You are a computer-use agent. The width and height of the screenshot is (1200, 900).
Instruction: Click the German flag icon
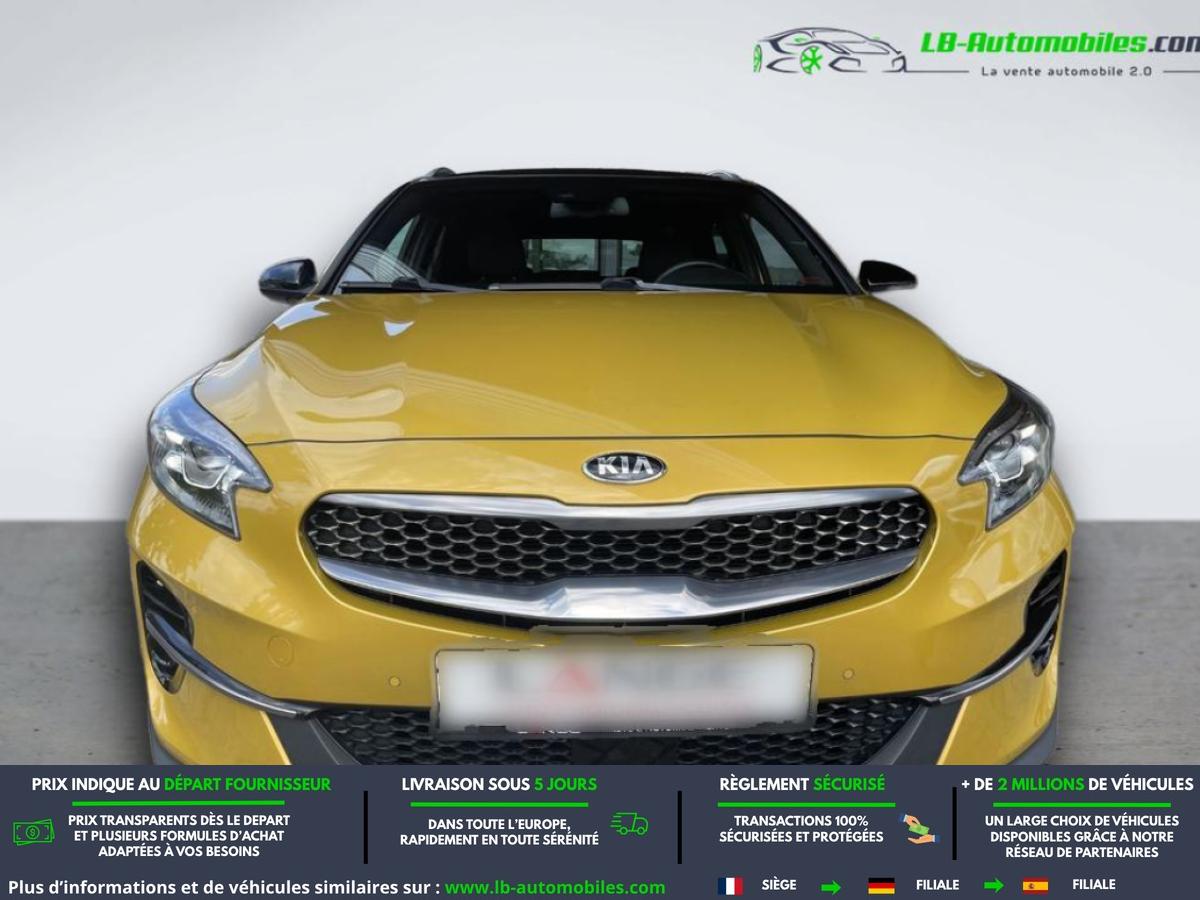point(881,886)
